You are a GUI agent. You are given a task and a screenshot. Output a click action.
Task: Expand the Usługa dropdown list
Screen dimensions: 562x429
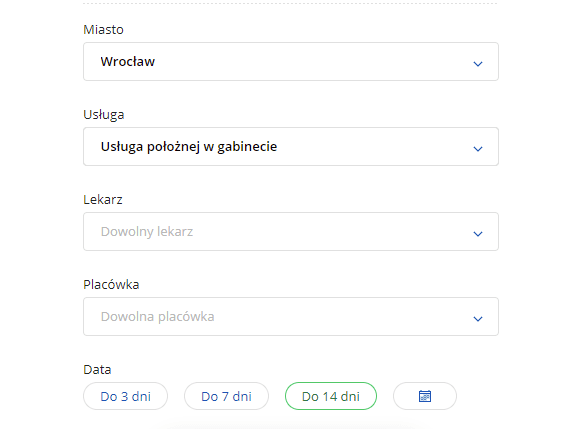(x=291, y=147)
